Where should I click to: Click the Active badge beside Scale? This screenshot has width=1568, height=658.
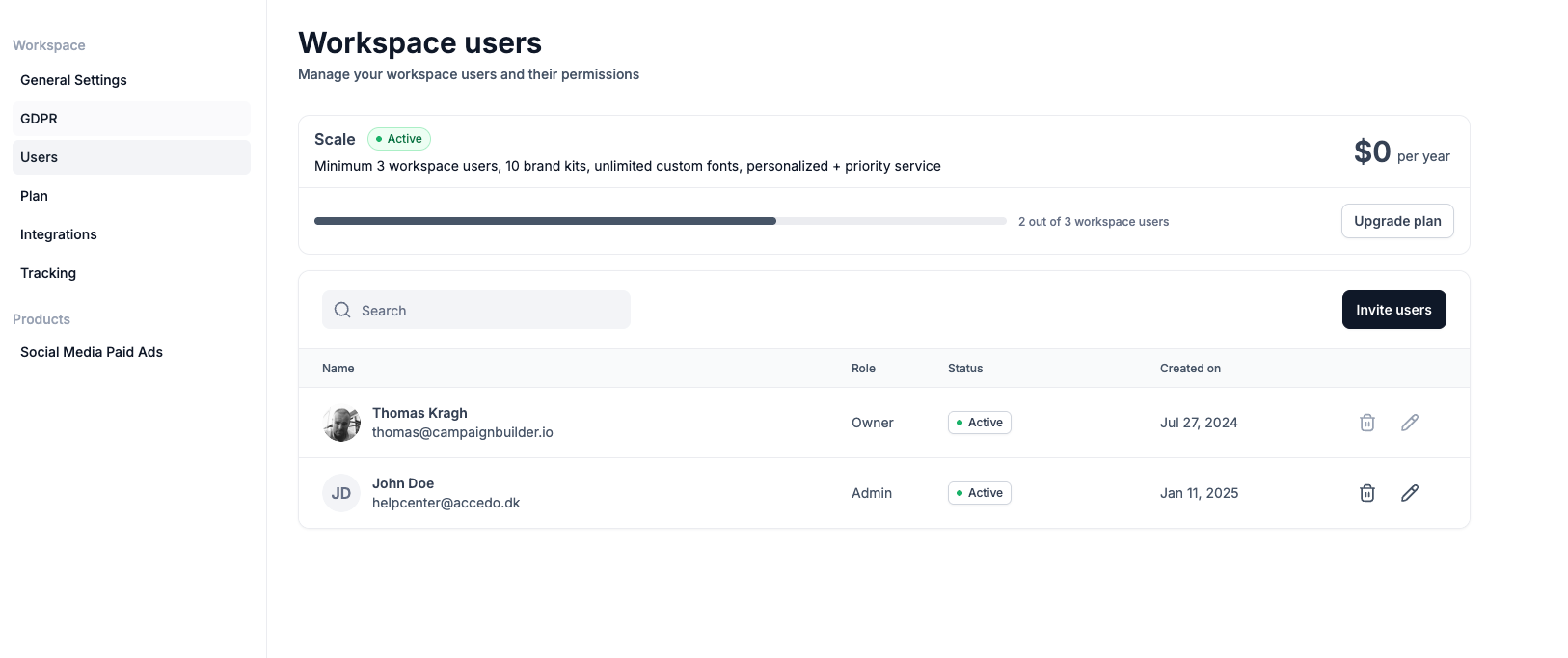pyautogui.click(x=399, y=139)
